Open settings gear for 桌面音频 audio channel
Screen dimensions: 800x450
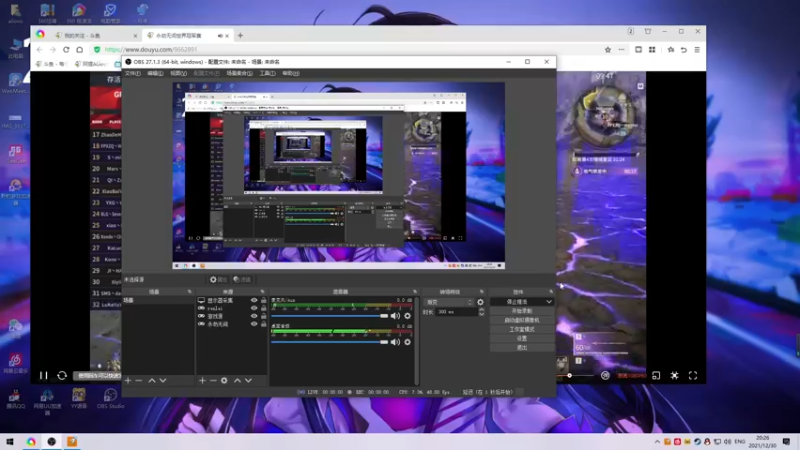click(x=407, y=342)
